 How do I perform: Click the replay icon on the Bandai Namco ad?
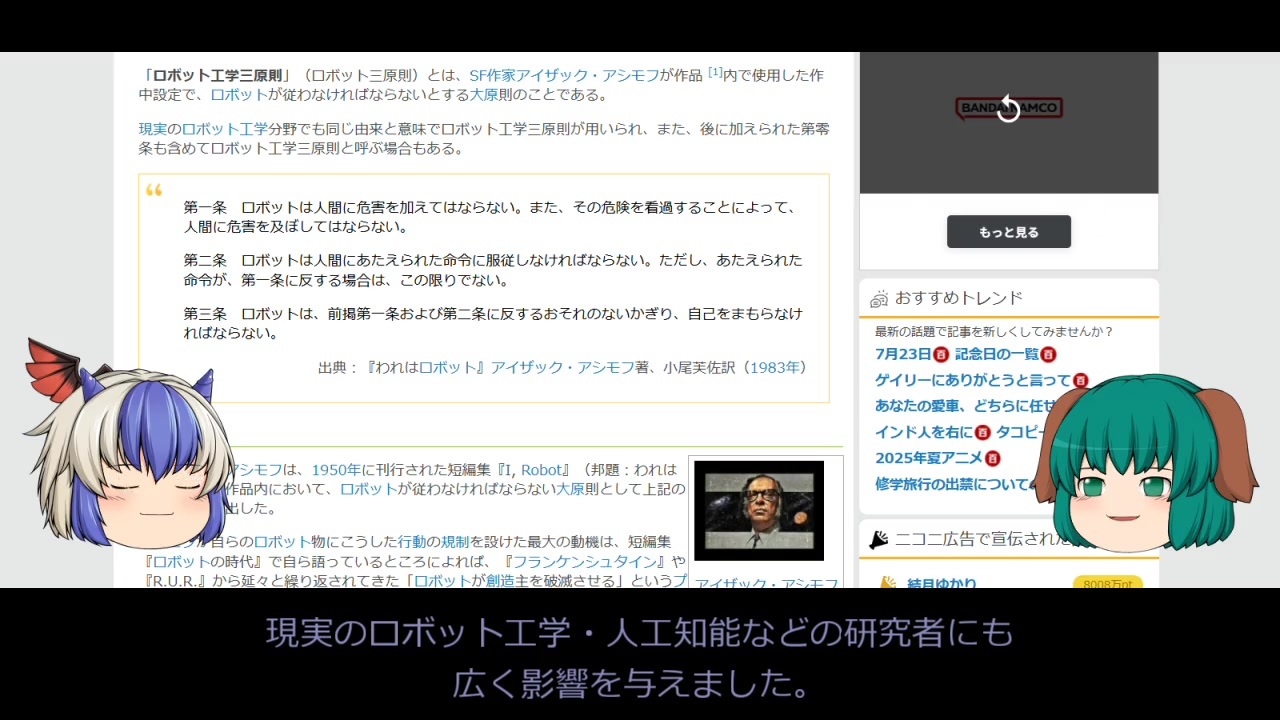pyautogui.click(x=1008, y=108)
